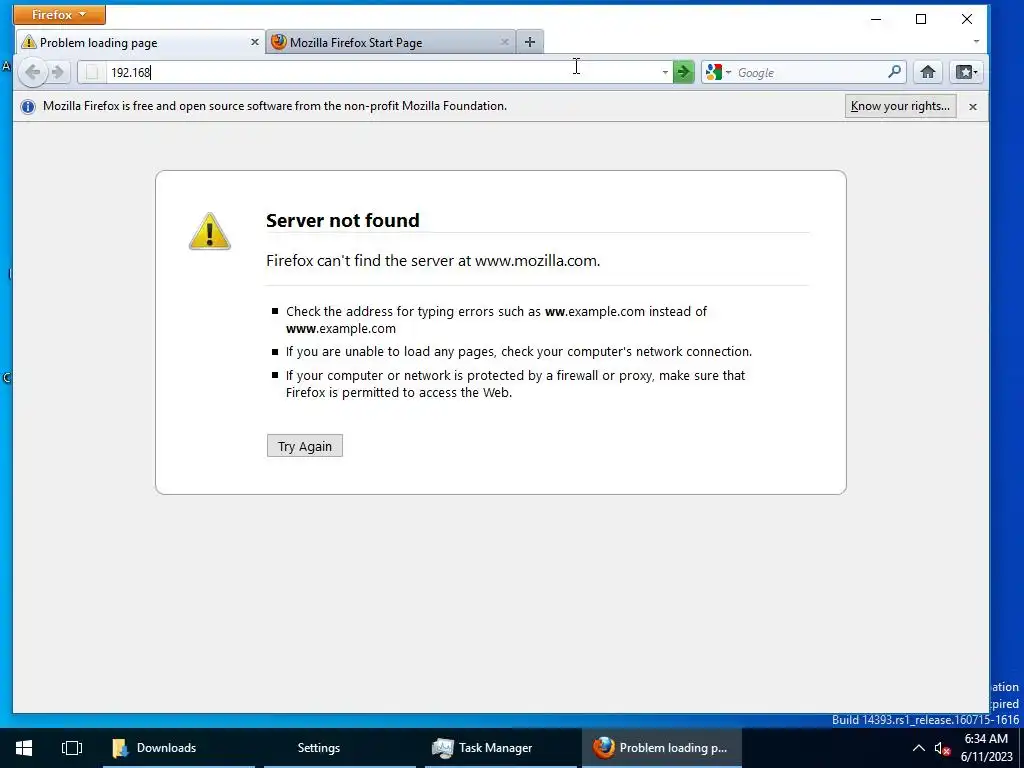Viewport: 1024px width, 768px height.
Task: Minimize the Firefox window
Action: click(876, 19)
